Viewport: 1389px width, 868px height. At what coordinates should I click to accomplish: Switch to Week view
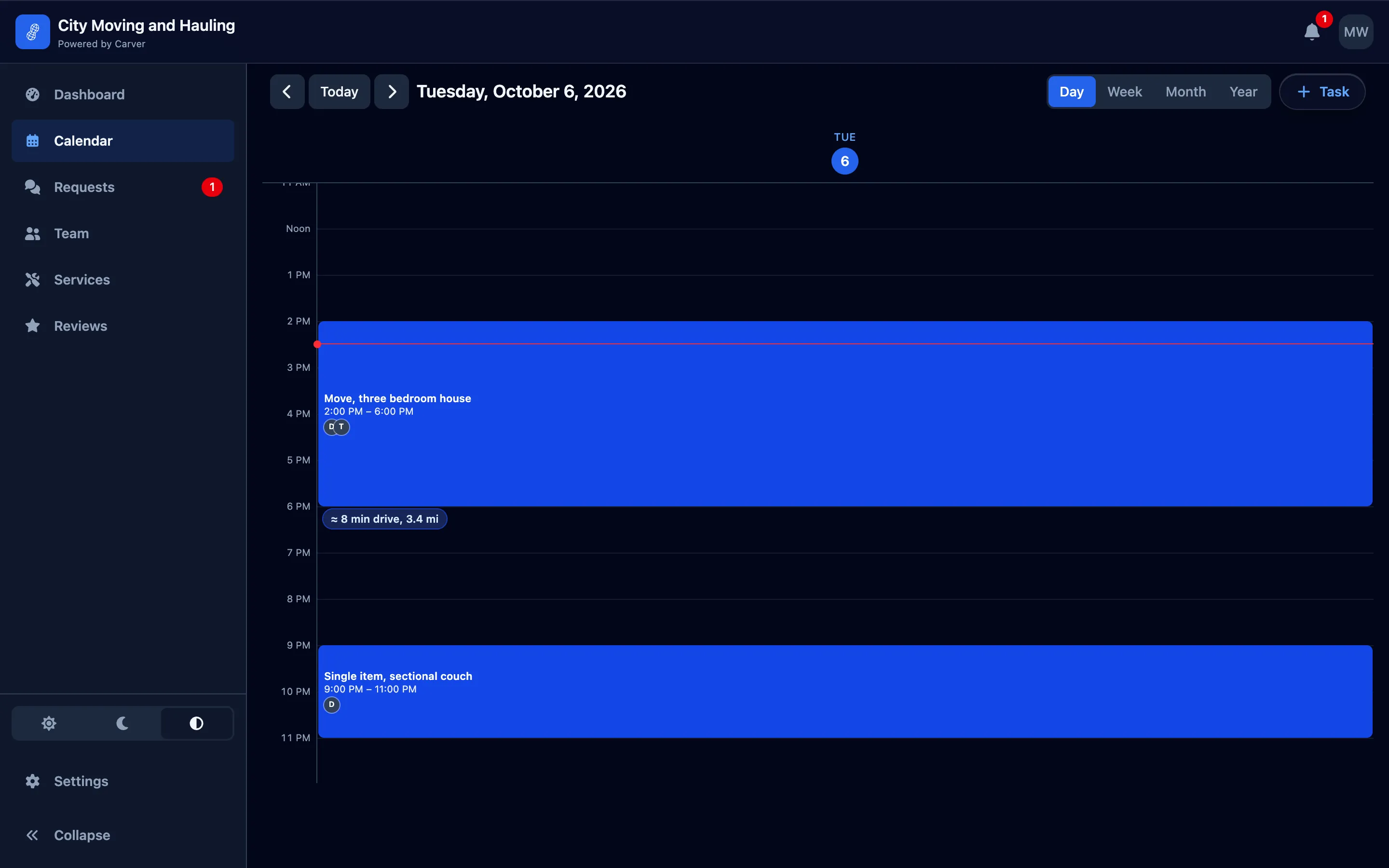[x=1124, y=92]
